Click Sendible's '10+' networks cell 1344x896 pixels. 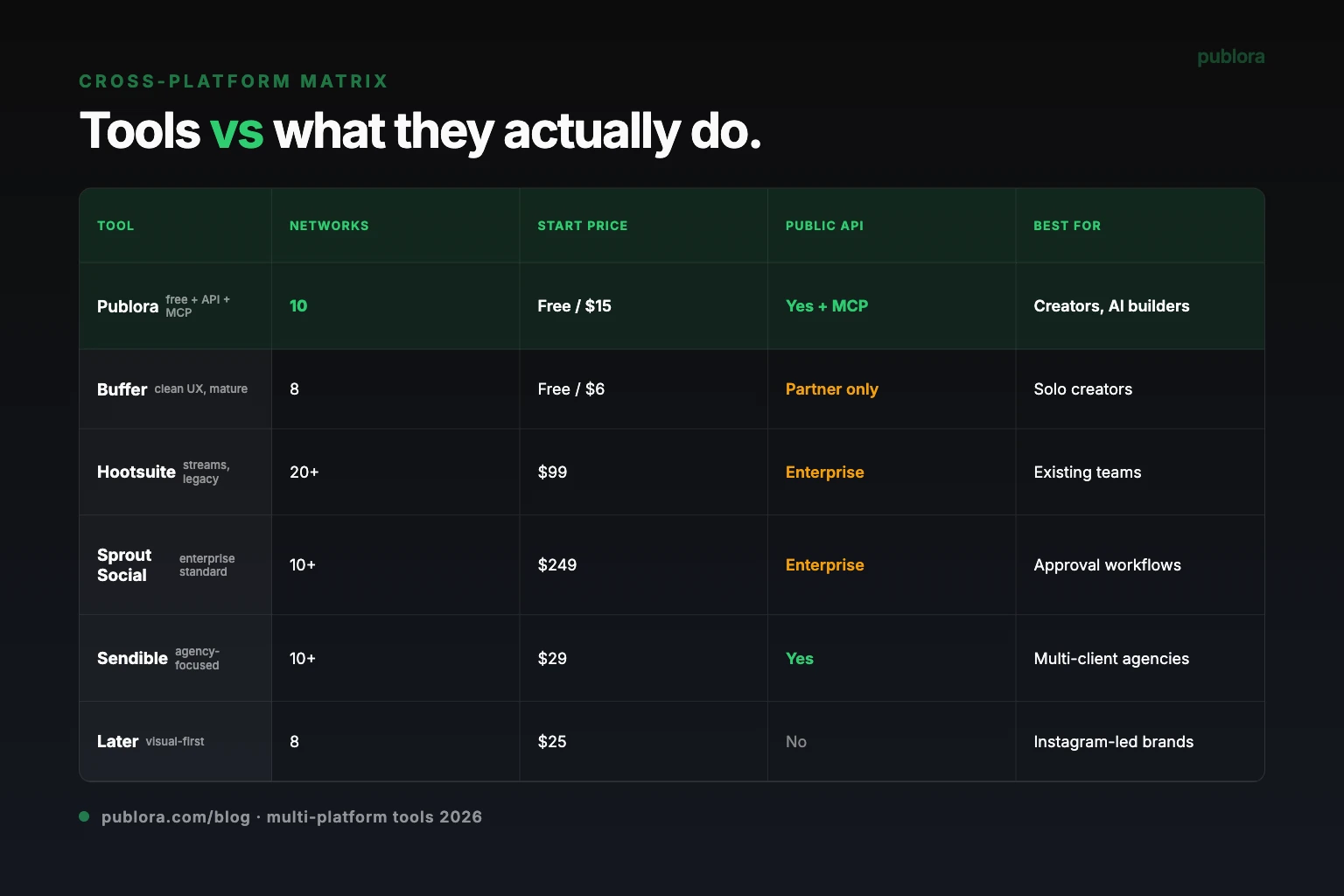[x=303, y=659]
